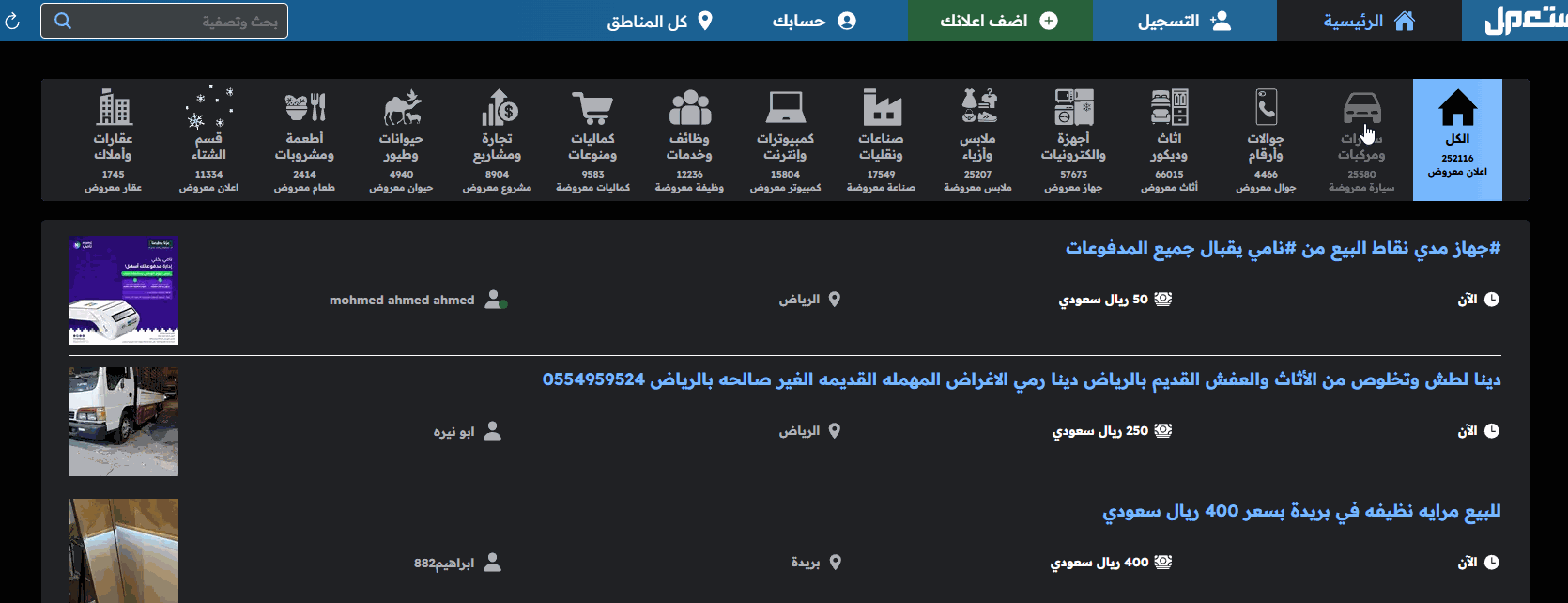This screenshot has width=1568, height=603.
Task: Open the للبيع مرايه نظيفه ad link
Action: coord(1301,511)
